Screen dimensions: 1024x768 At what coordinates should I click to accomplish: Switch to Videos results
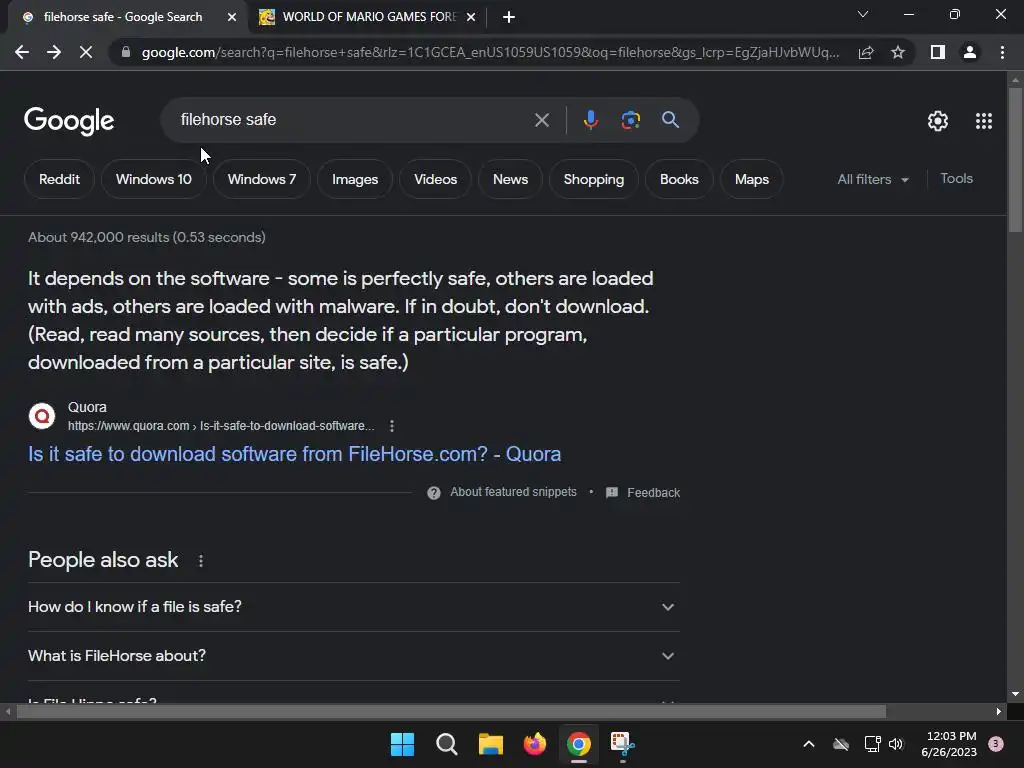coord(436,179)
